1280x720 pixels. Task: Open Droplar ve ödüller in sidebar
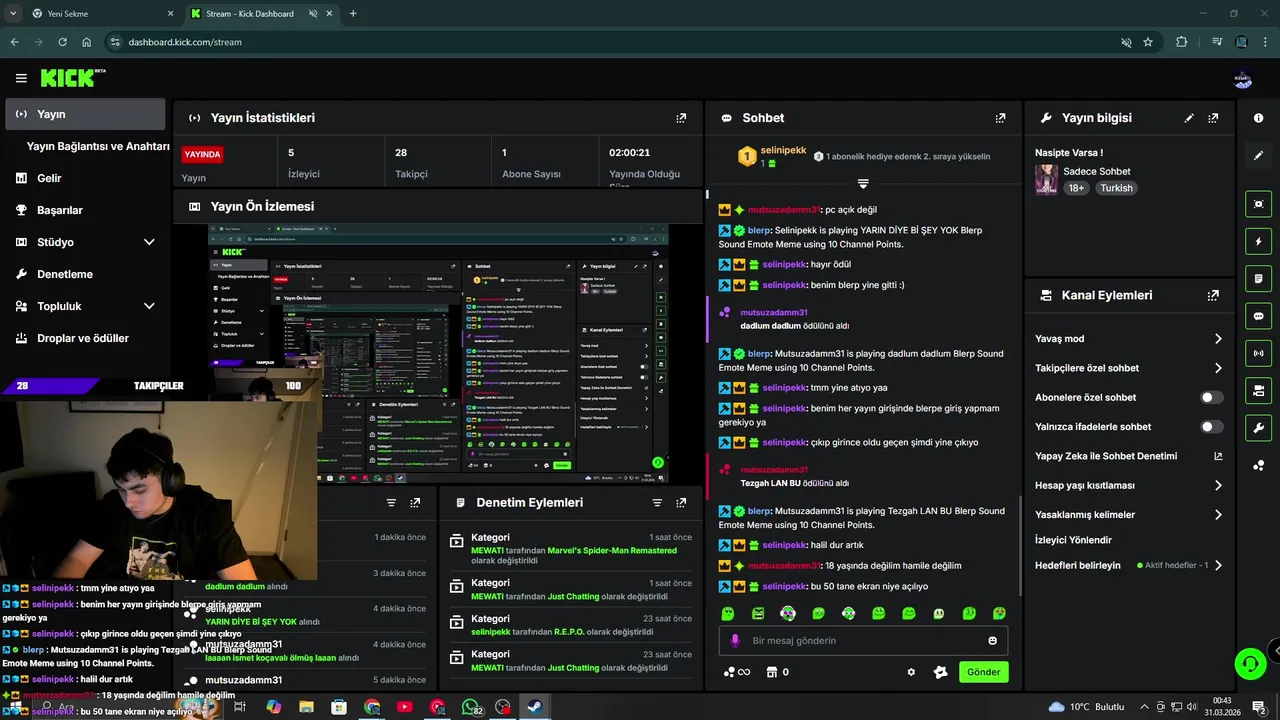85,338
